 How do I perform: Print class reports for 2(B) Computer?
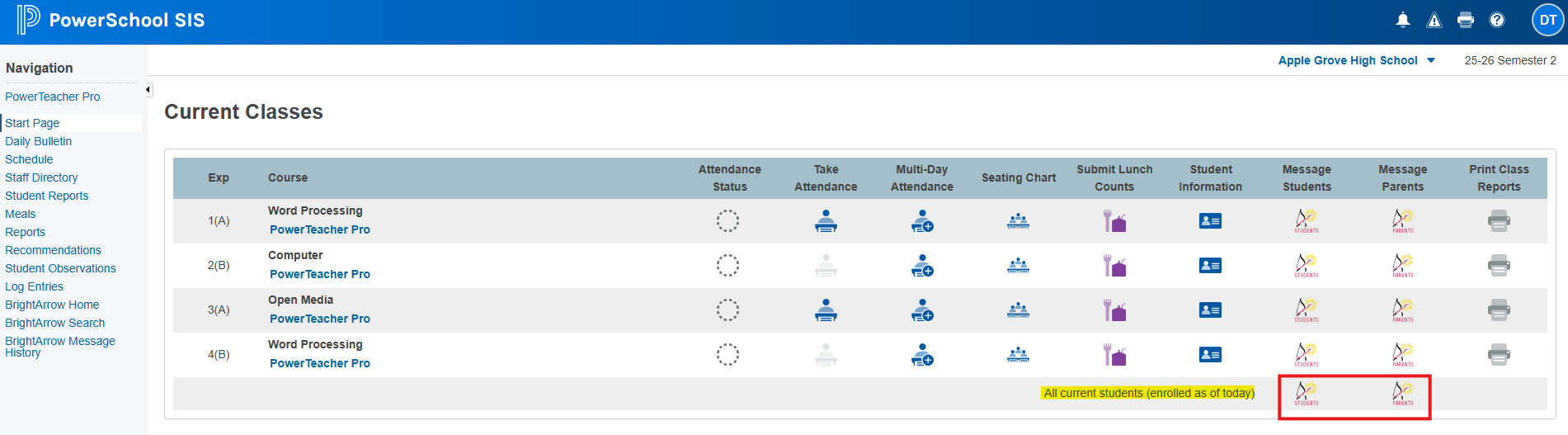click(x=1499, y=266)
